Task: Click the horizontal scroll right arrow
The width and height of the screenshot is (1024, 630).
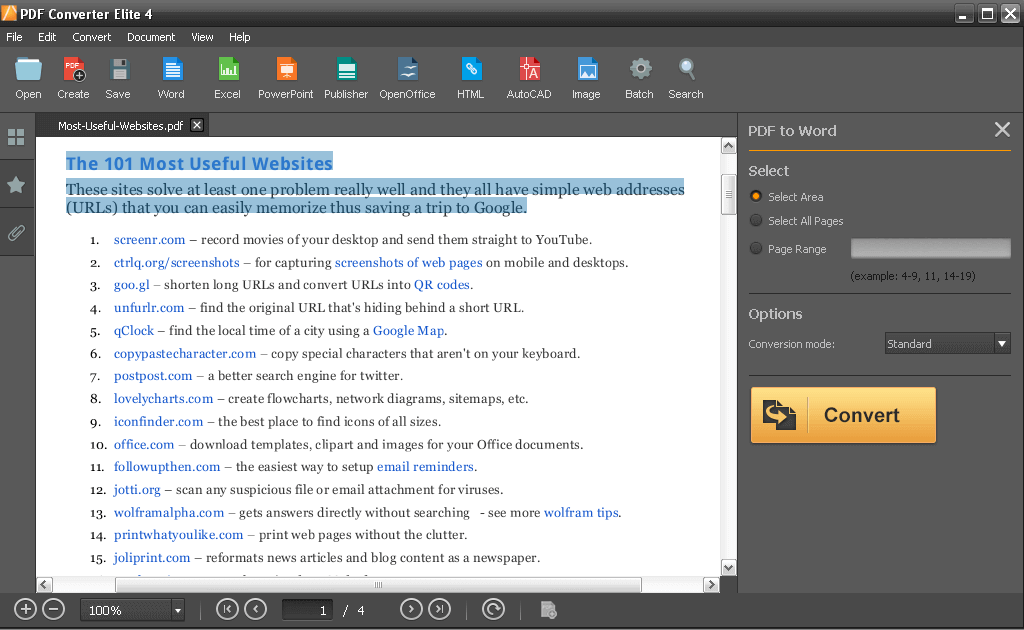Action: 711,584
